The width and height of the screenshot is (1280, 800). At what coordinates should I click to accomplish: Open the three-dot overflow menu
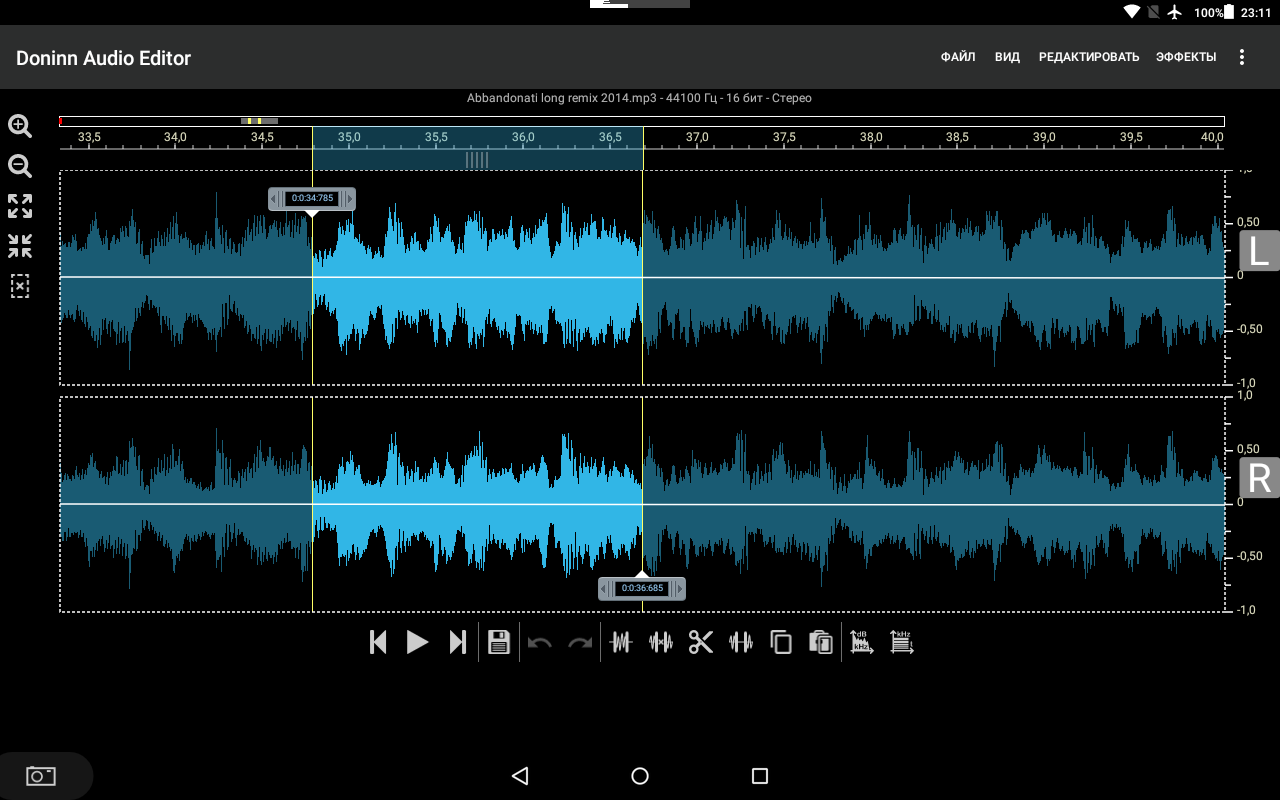[x=1242, y=57]
